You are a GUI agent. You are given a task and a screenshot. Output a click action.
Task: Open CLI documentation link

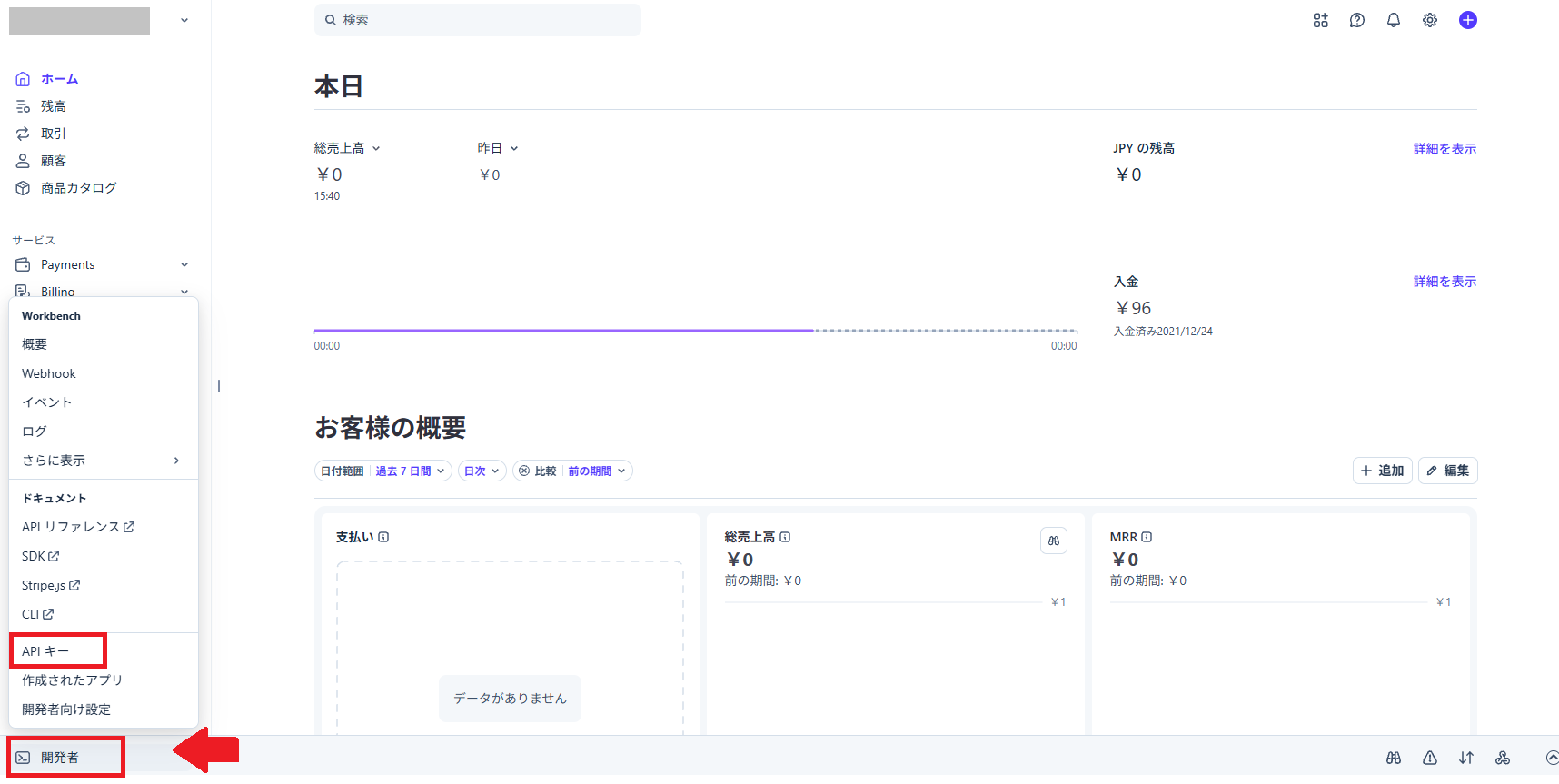coord(38,614)
